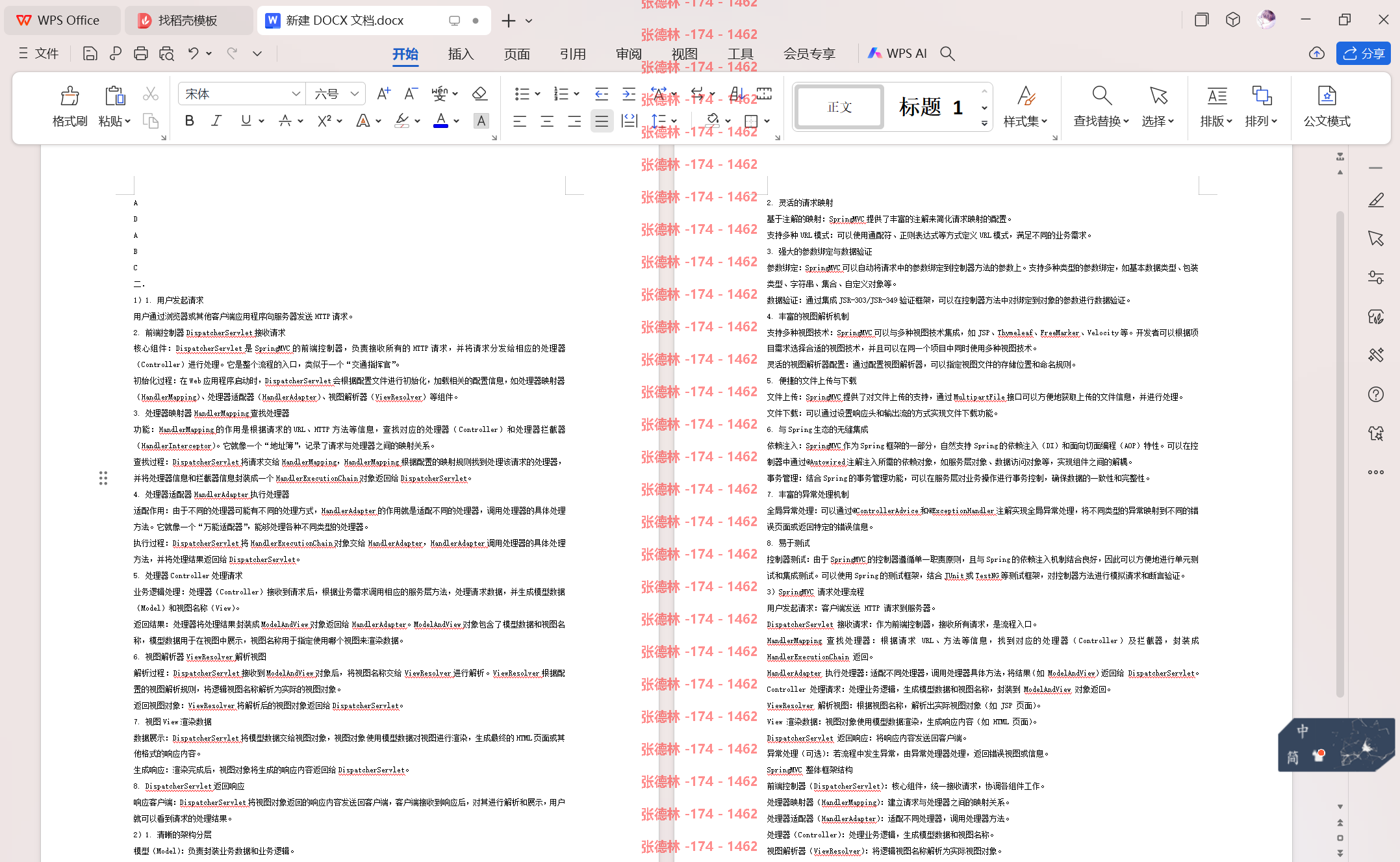Toggle Bold formatting
This screenshot has width=1400, height=862.
[x=189, y=121]
